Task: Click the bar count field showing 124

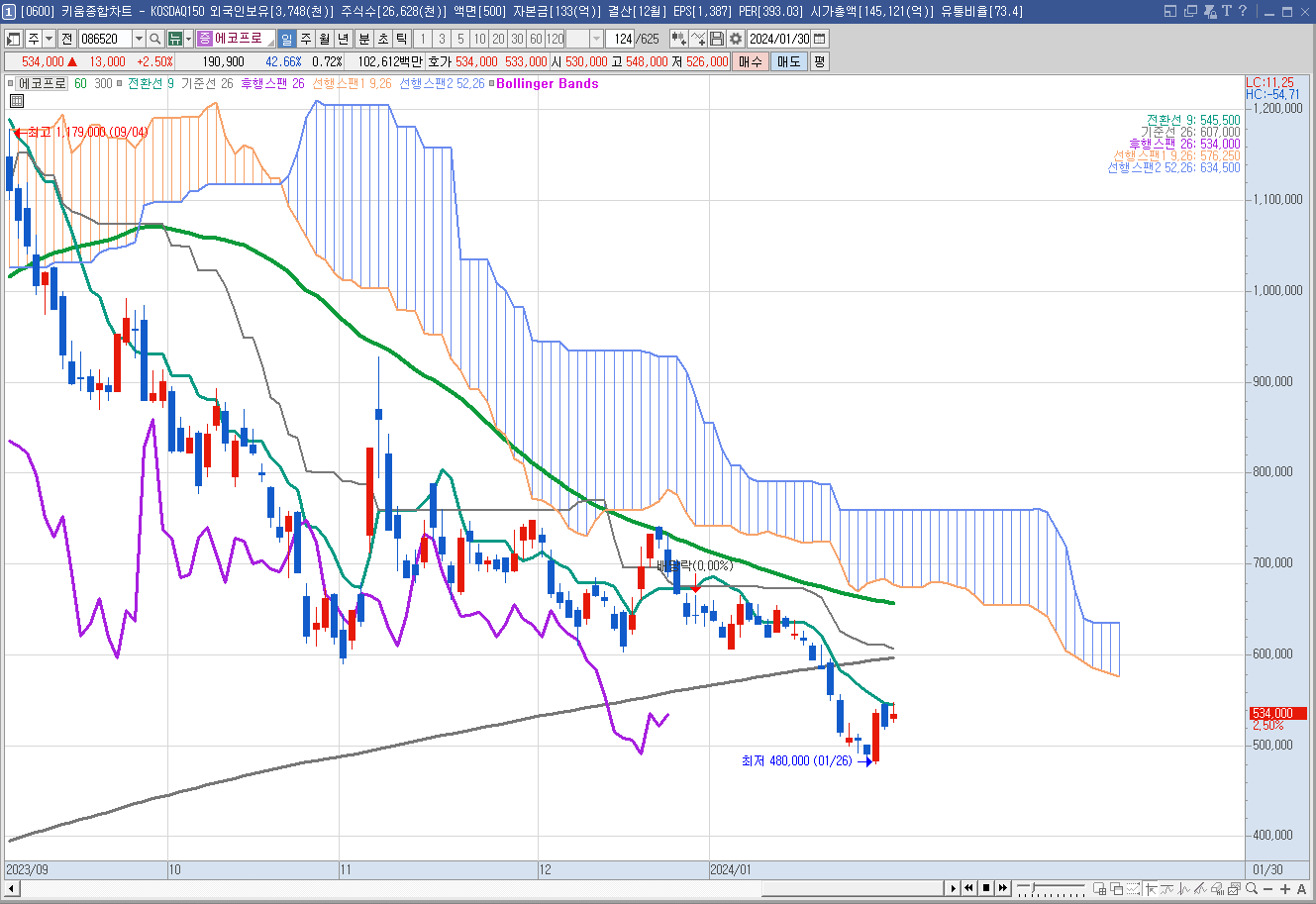Action: (x=619, y=39)
